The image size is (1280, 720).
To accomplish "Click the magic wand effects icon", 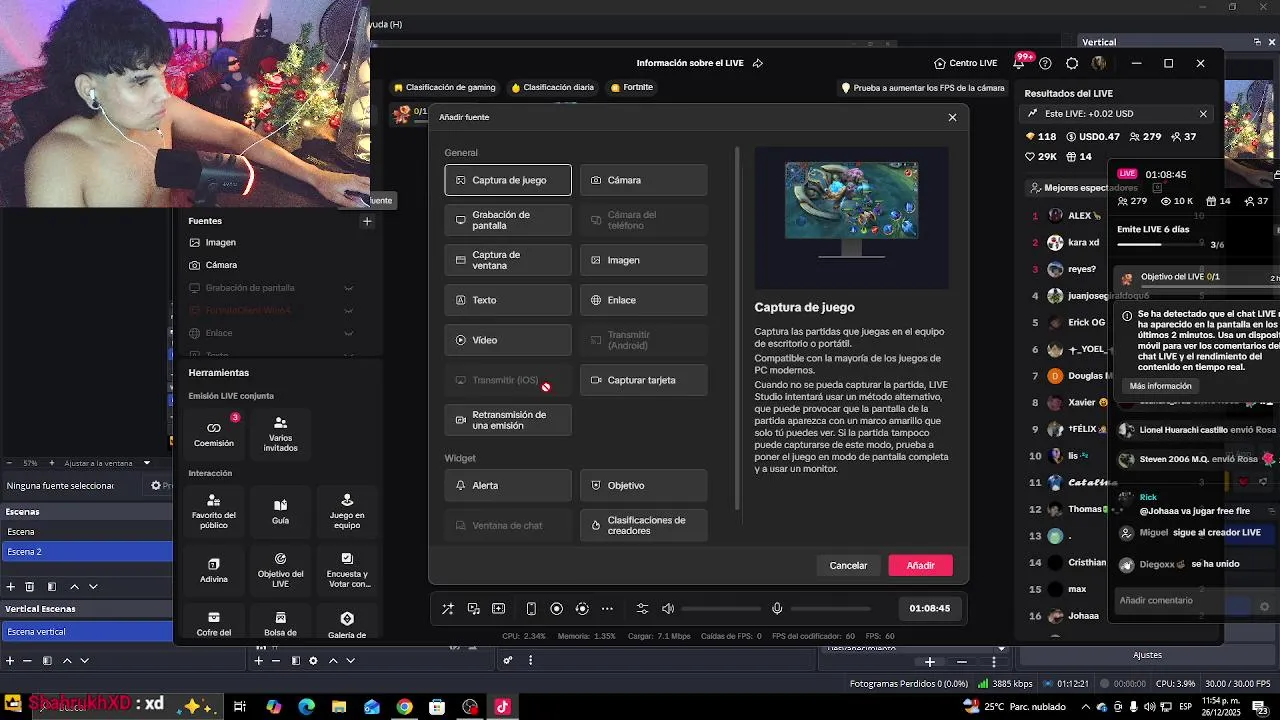I will [448, 608].
